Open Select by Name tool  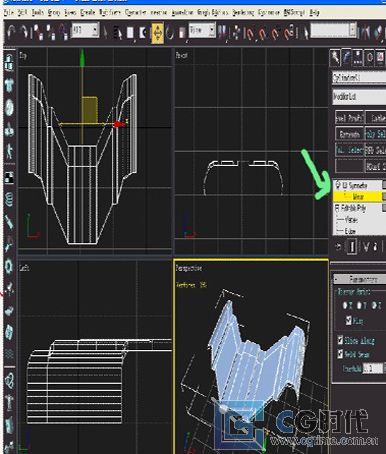(118, 33)
